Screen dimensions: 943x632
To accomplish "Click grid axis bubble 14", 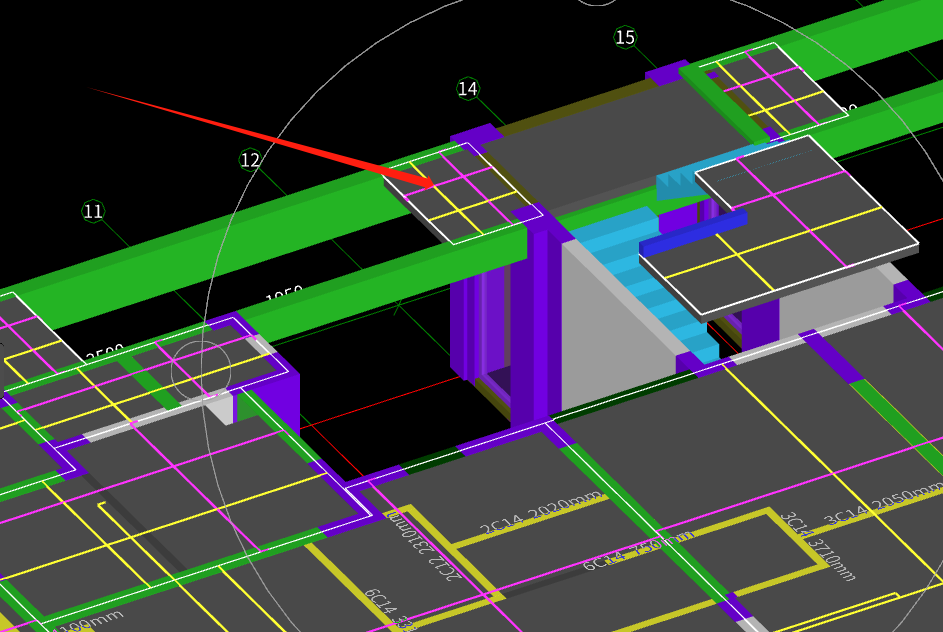I will click(467, 89).
